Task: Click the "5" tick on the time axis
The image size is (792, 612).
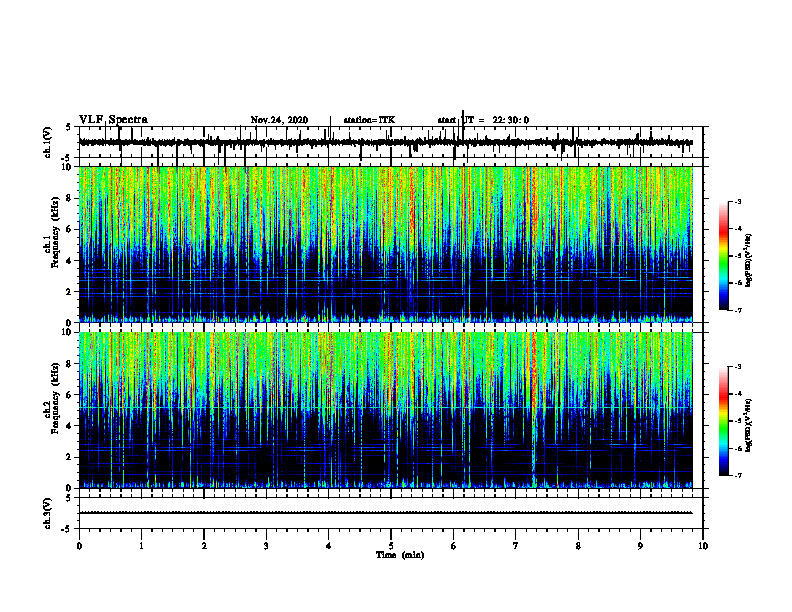Action: (x=391, y=546)
